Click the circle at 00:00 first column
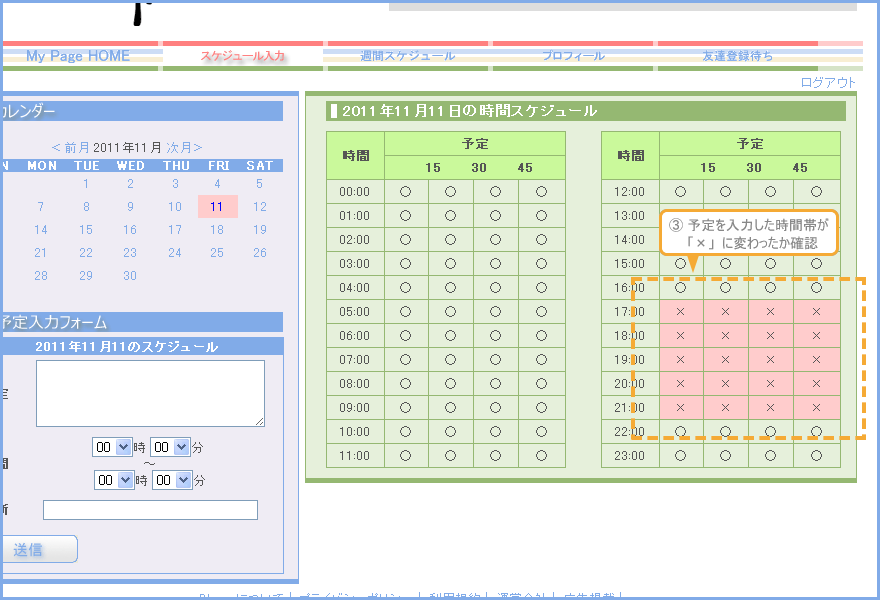Image resolution: width=880 pixels, height=600 pixels. pos(405,191)
